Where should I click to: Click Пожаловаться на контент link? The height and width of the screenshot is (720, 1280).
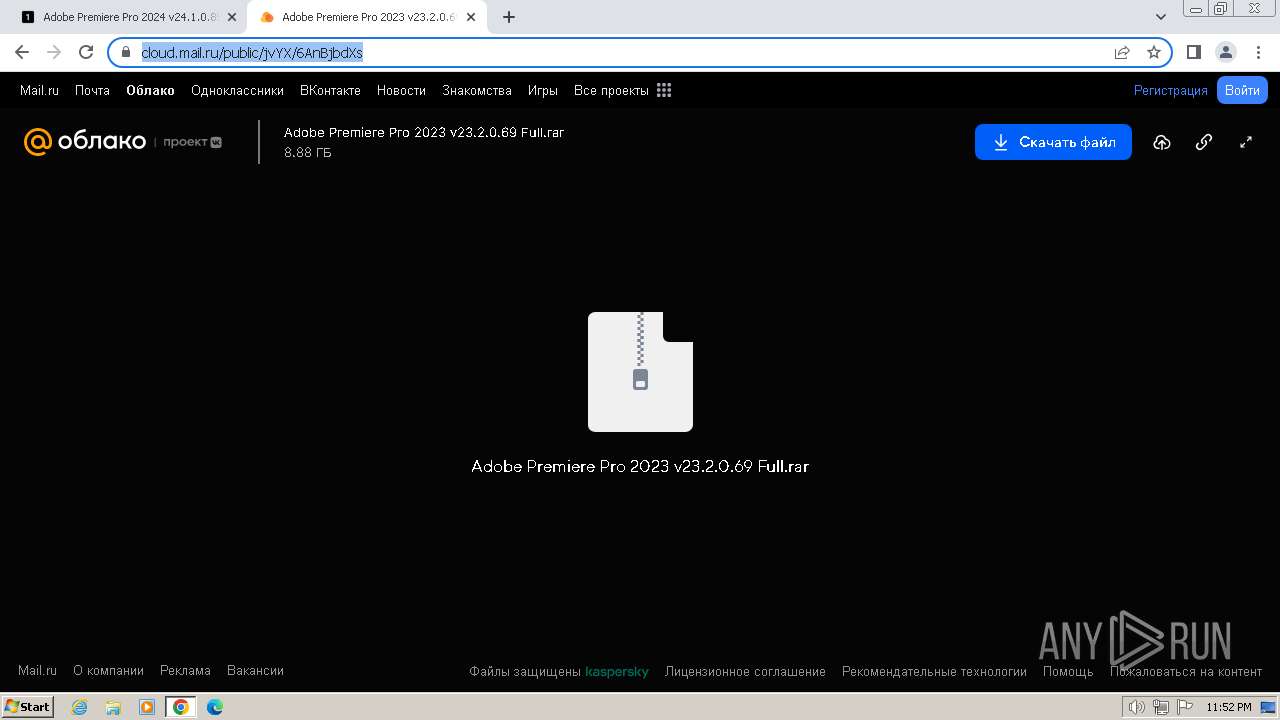click(1186, 671)
